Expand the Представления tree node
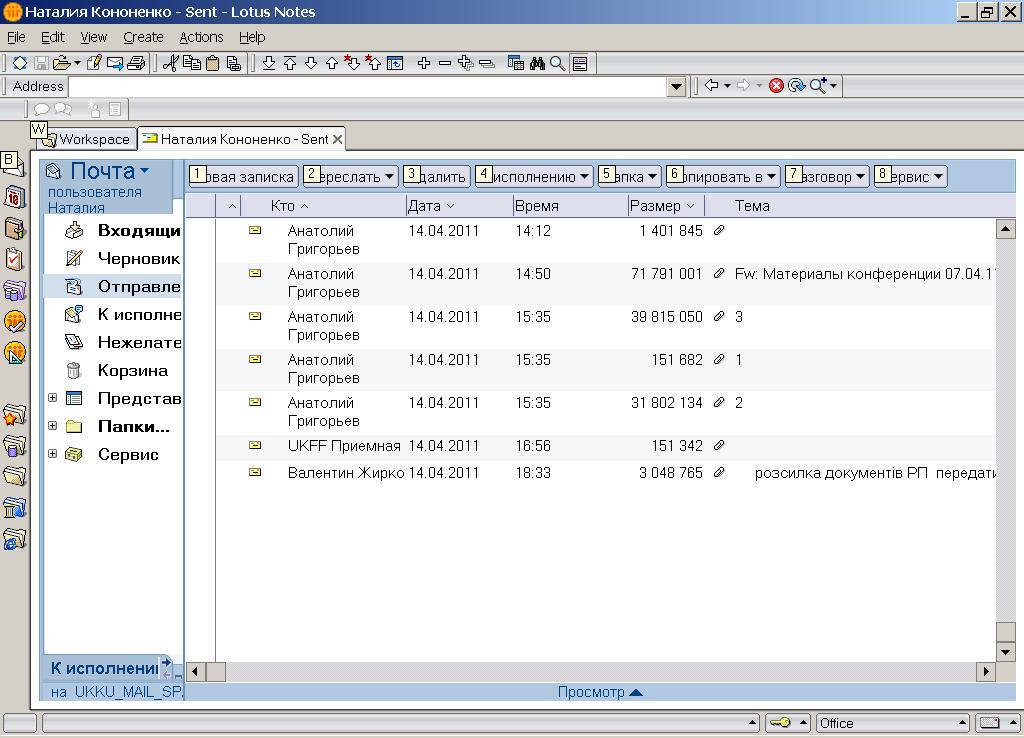The height and width of the screenshot is (738, 1024). click(x=53, y=398)
